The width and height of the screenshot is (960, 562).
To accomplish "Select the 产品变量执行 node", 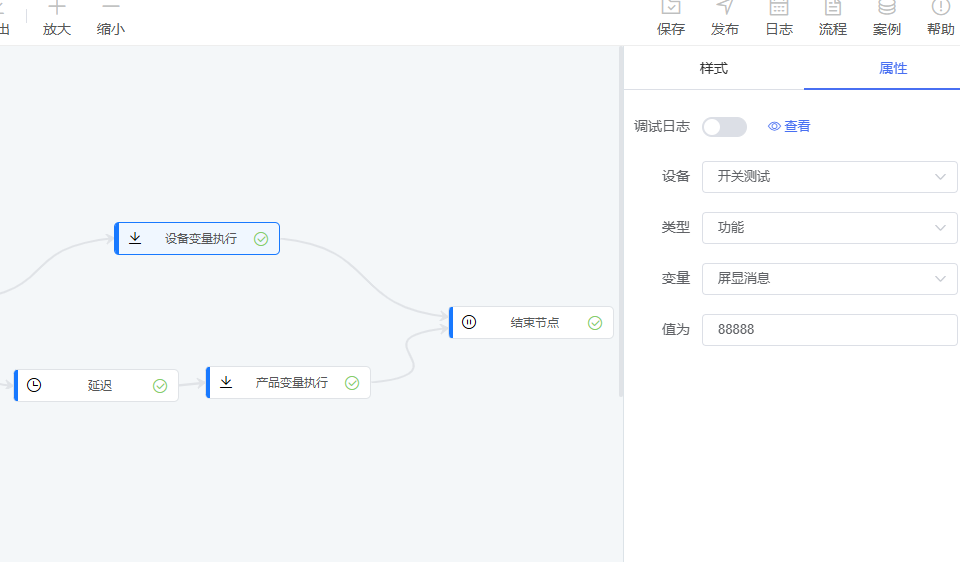I will [290, 383].
